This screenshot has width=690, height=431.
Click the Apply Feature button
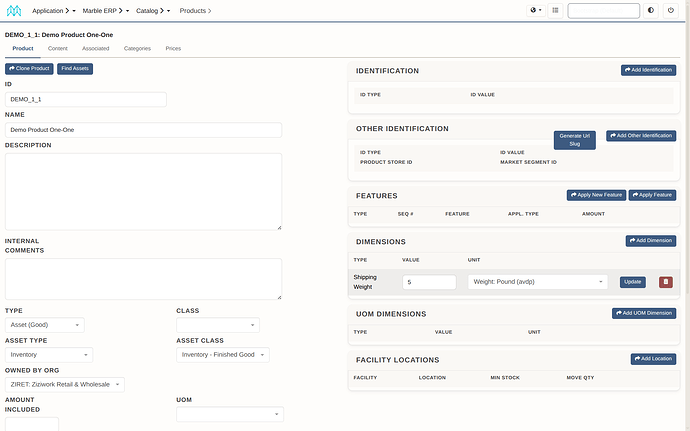[652, 195]
